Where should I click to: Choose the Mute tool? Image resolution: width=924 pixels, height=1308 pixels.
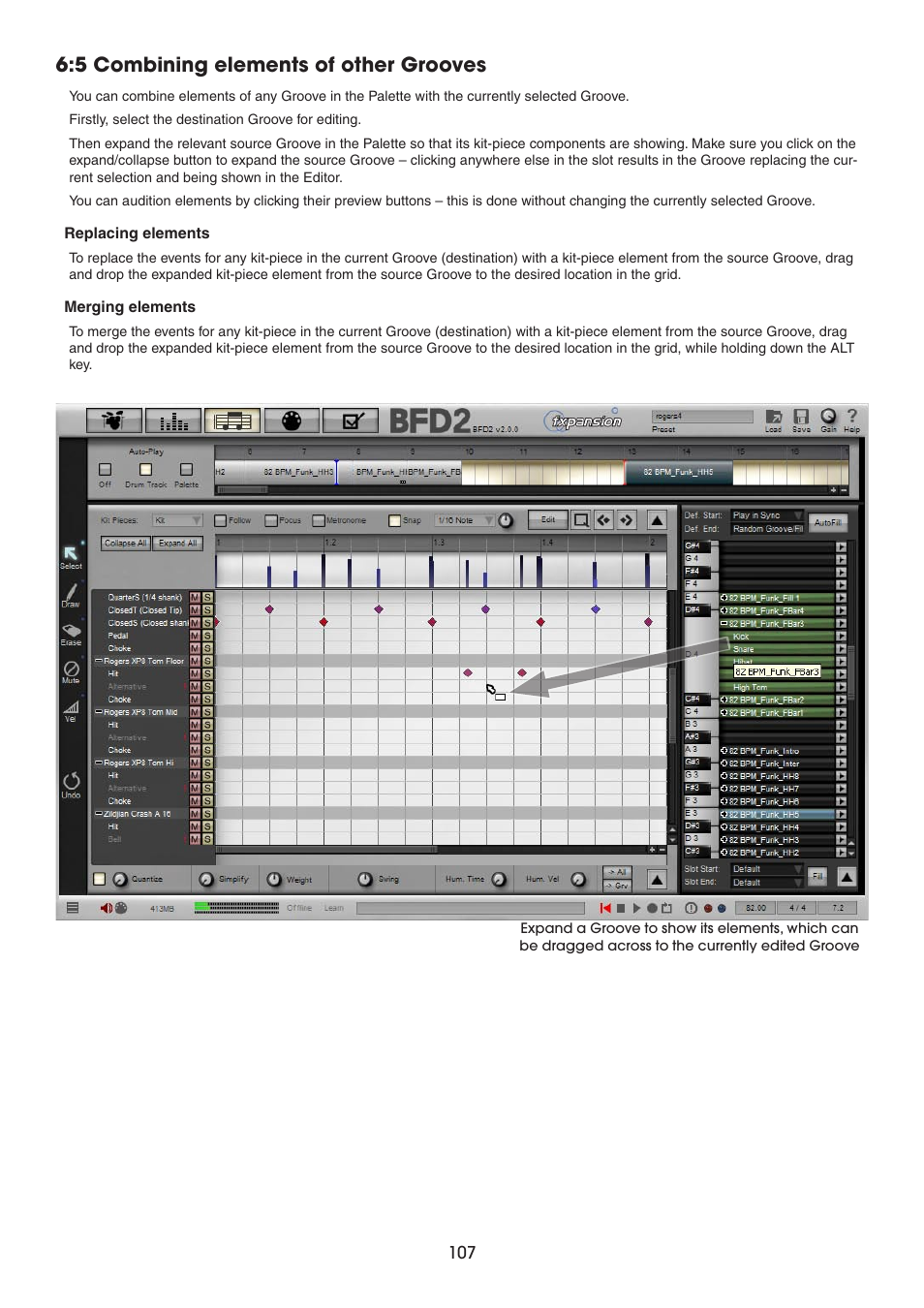(71, 669)
